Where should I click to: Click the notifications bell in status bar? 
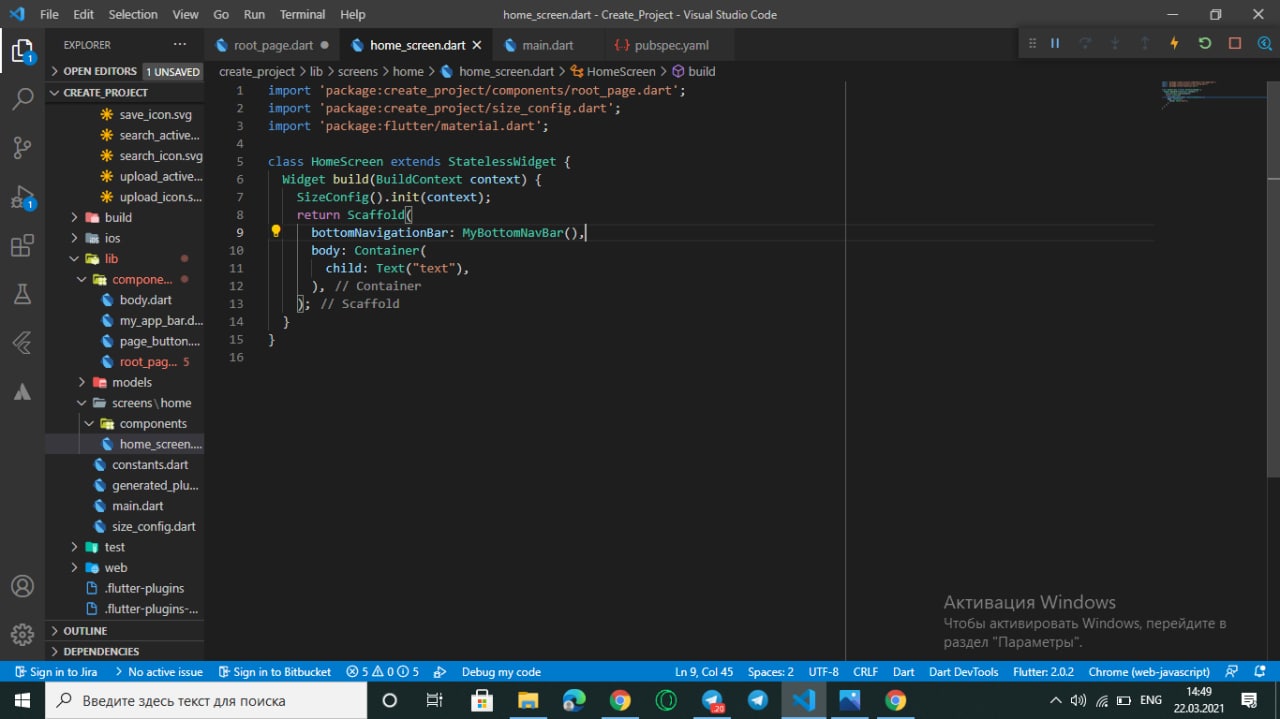click(1259, 672)
